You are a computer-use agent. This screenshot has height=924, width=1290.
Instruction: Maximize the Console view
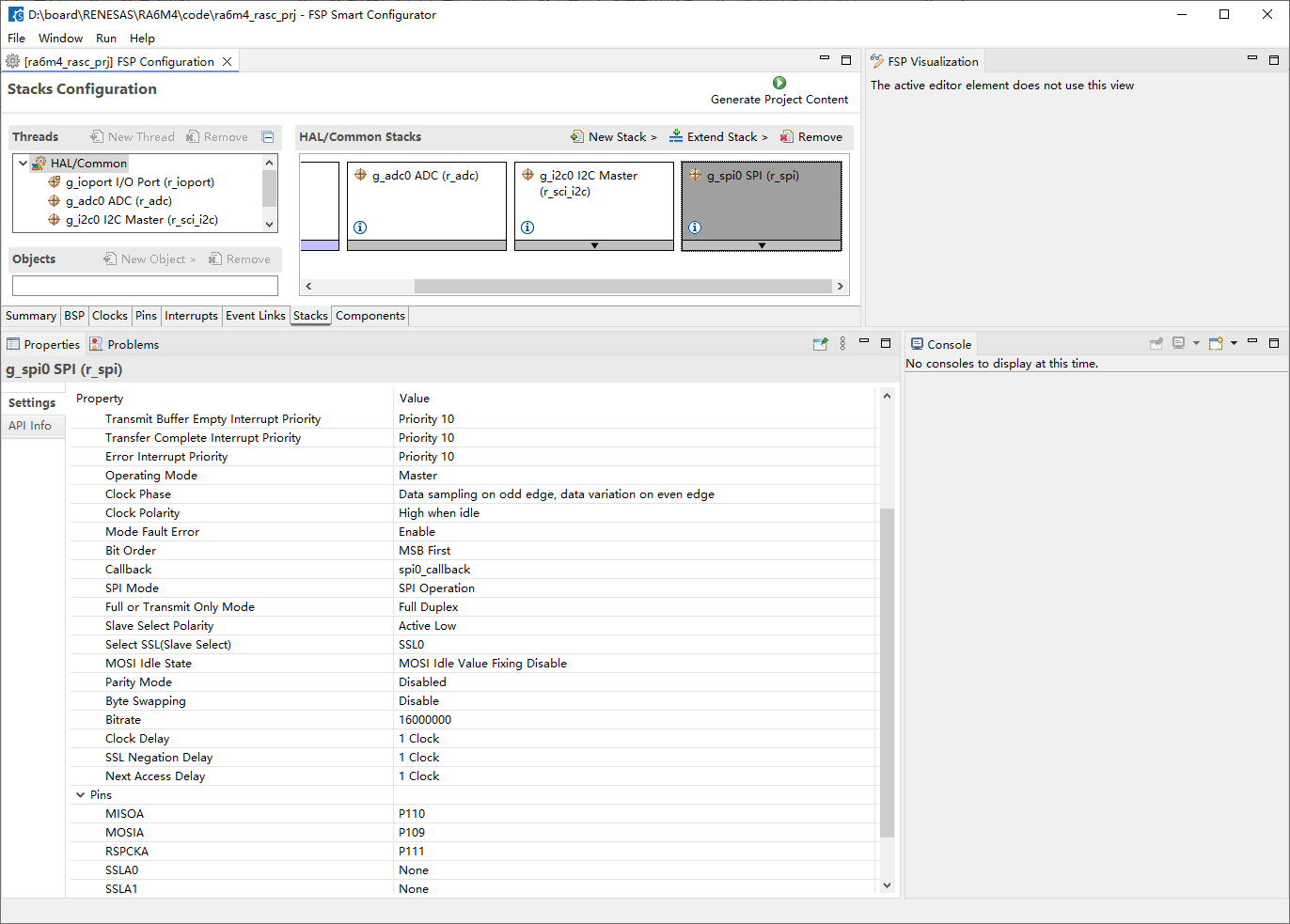click(x=1274, y=343)
